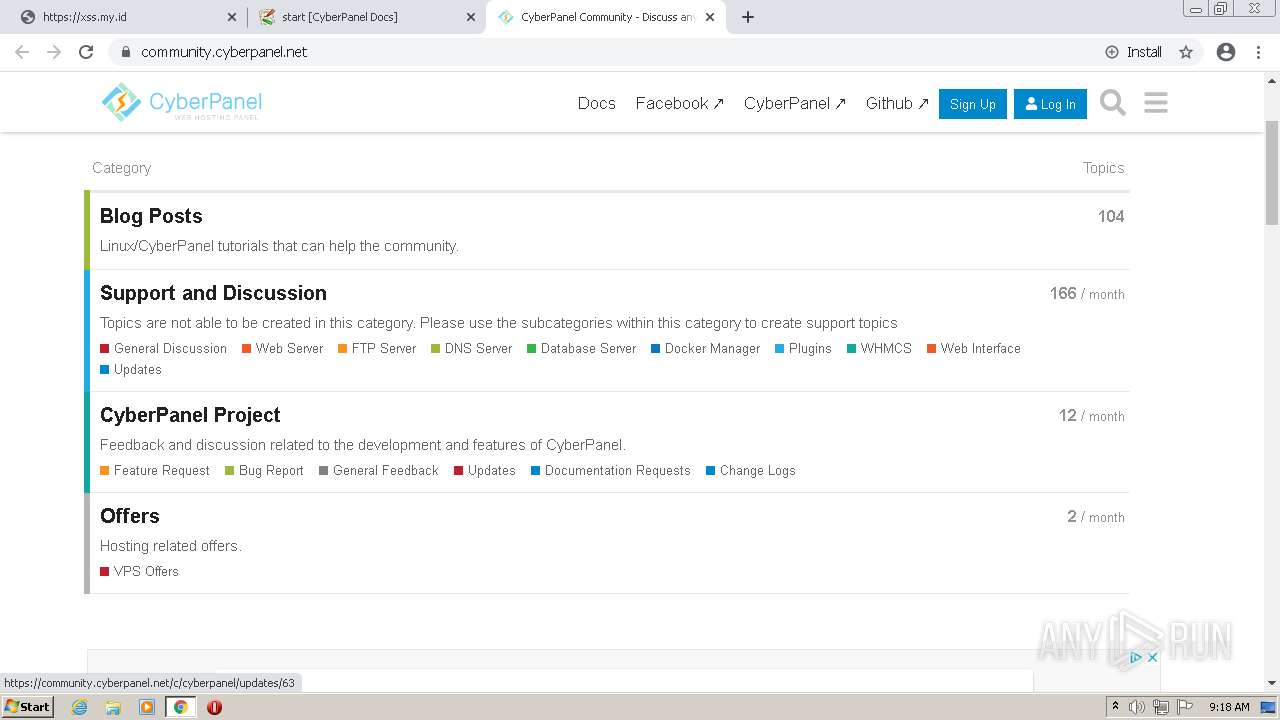
Task: Open CyberPanel external link in header
Action: [x=795, y=103]
